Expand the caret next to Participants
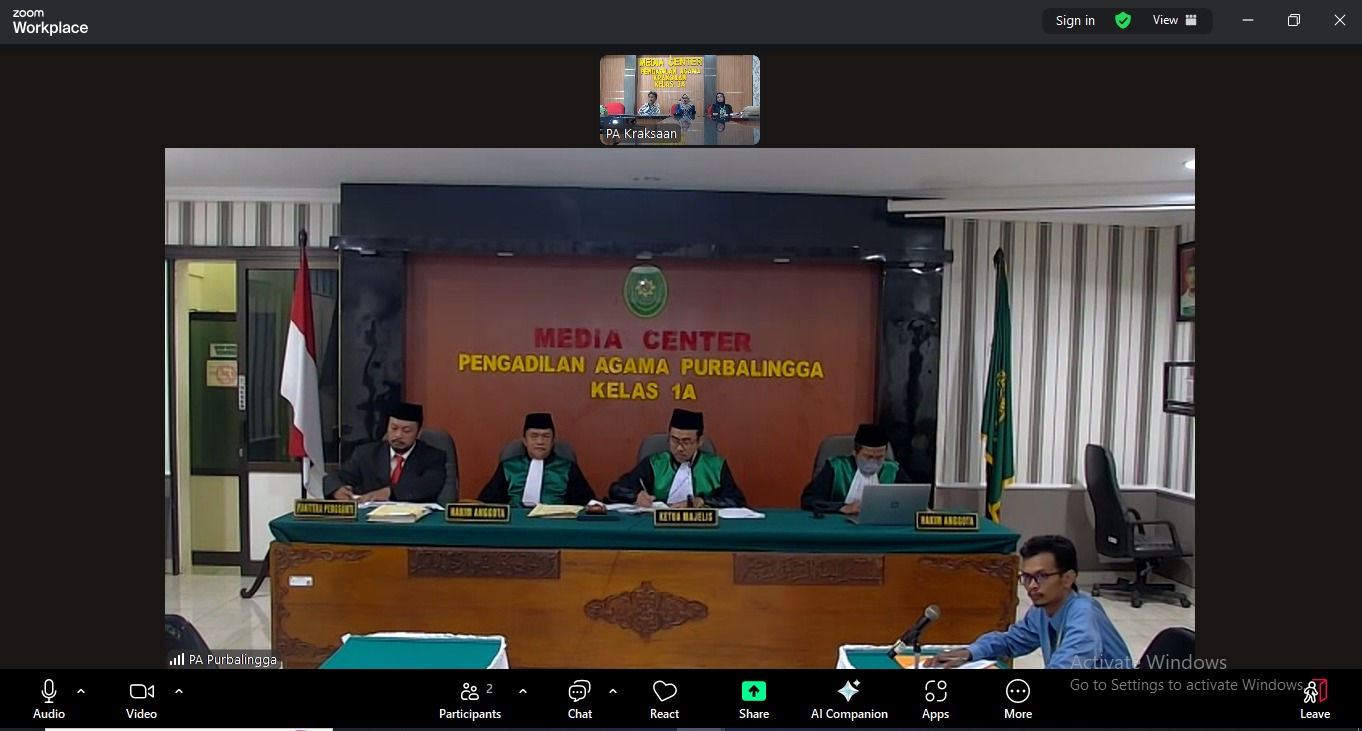 (x=523, y=691)
